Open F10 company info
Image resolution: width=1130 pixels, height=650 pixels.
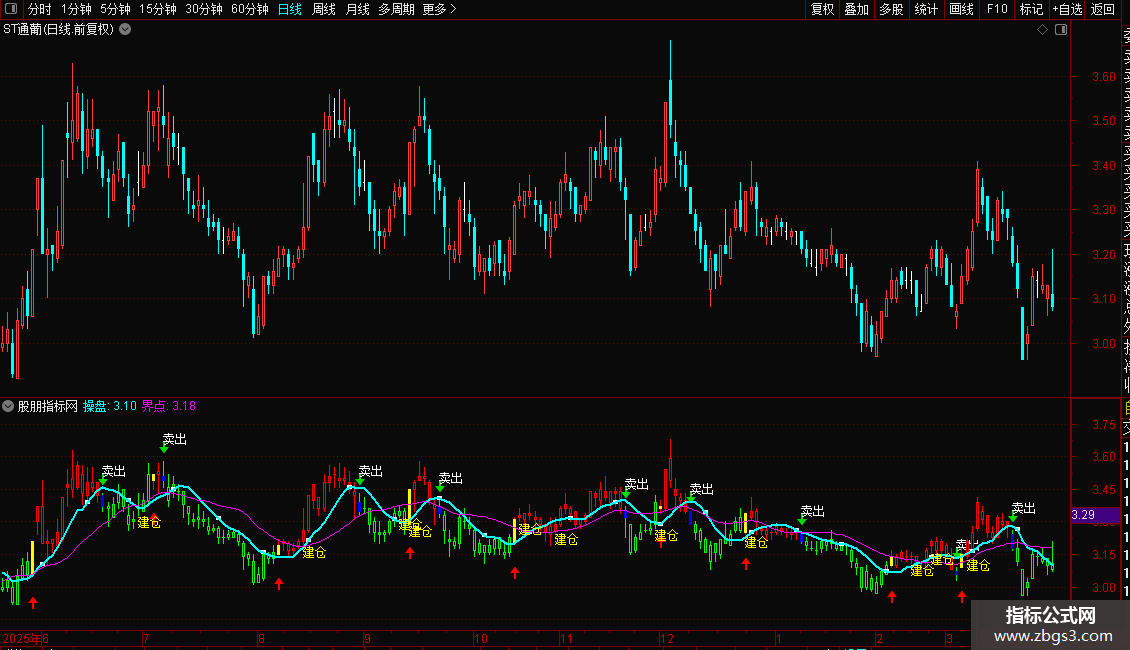point(997,9)
